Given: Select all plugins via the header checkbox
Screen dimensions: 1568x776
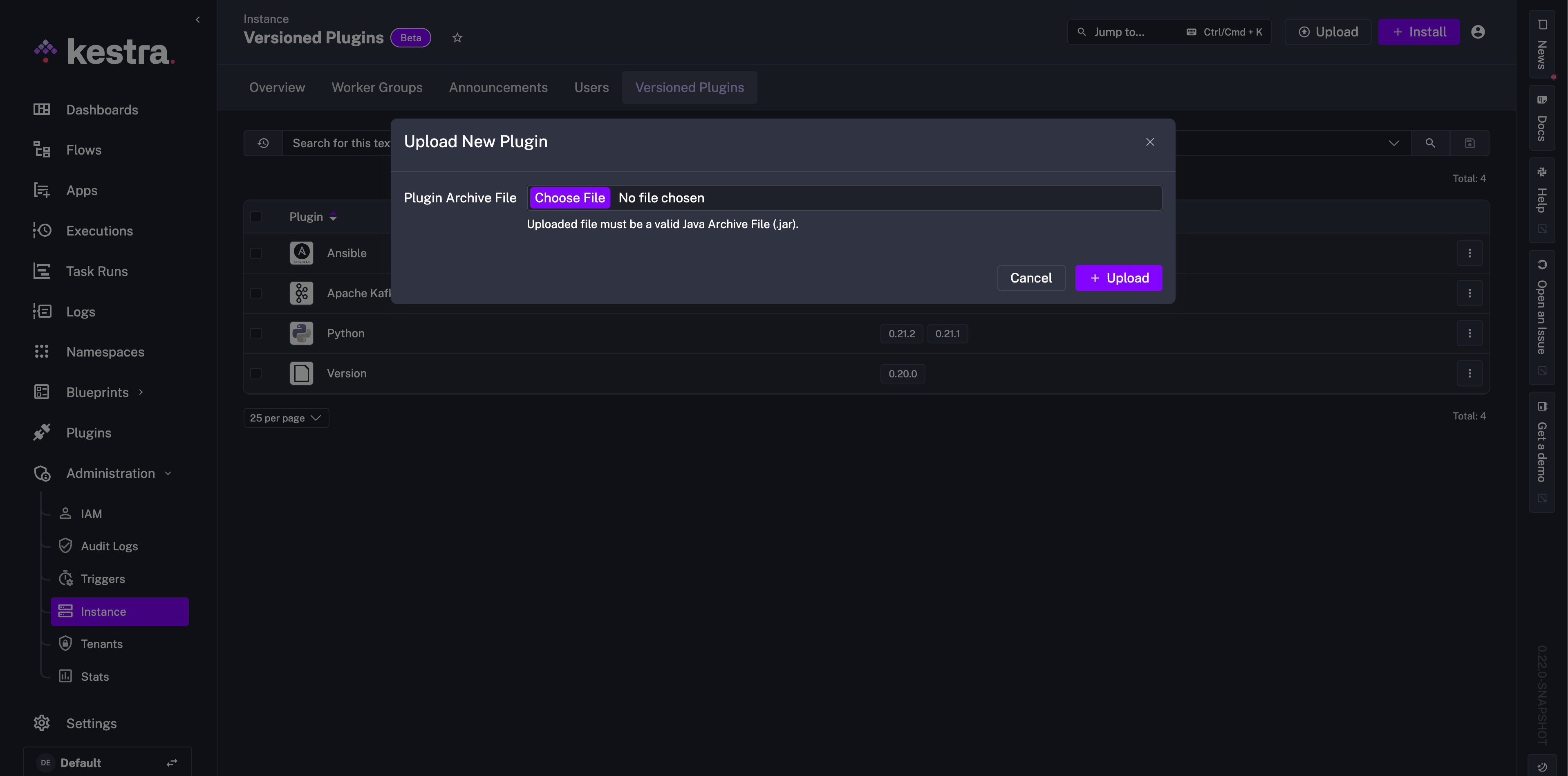Looking at the screenshot, I should pyautogui.click(x=256, y=217).
